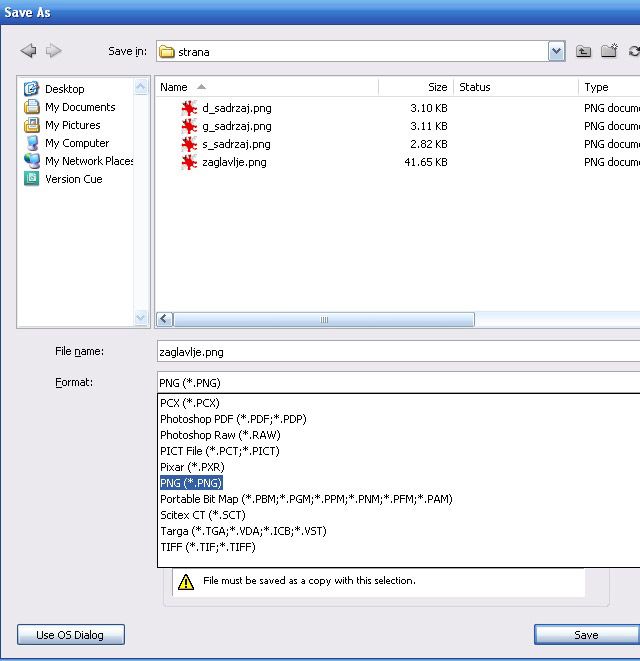Screen dimensions: 640x661
Task: Select Targa format from the list
Action: pyautogui.click(x=243, y=531)
